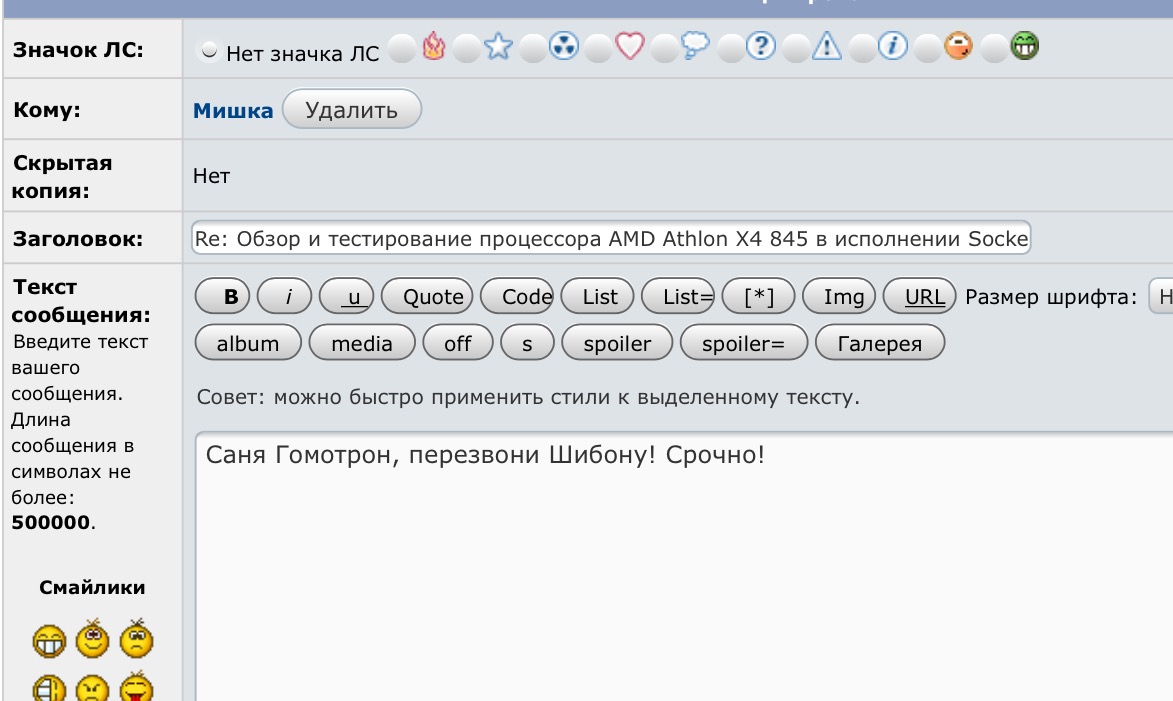Click the 'Заголовок' subject input field
This screenshot has height=701, width=1173.
(x=610, y=240)
